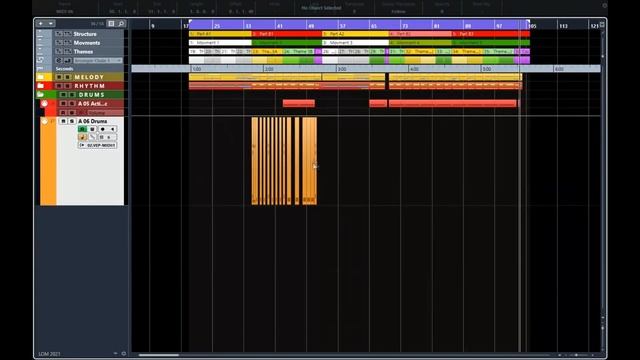Collapse the open DRUMS folder icon
The height and width of the screenshot is (360, 640).
(40, 95)
